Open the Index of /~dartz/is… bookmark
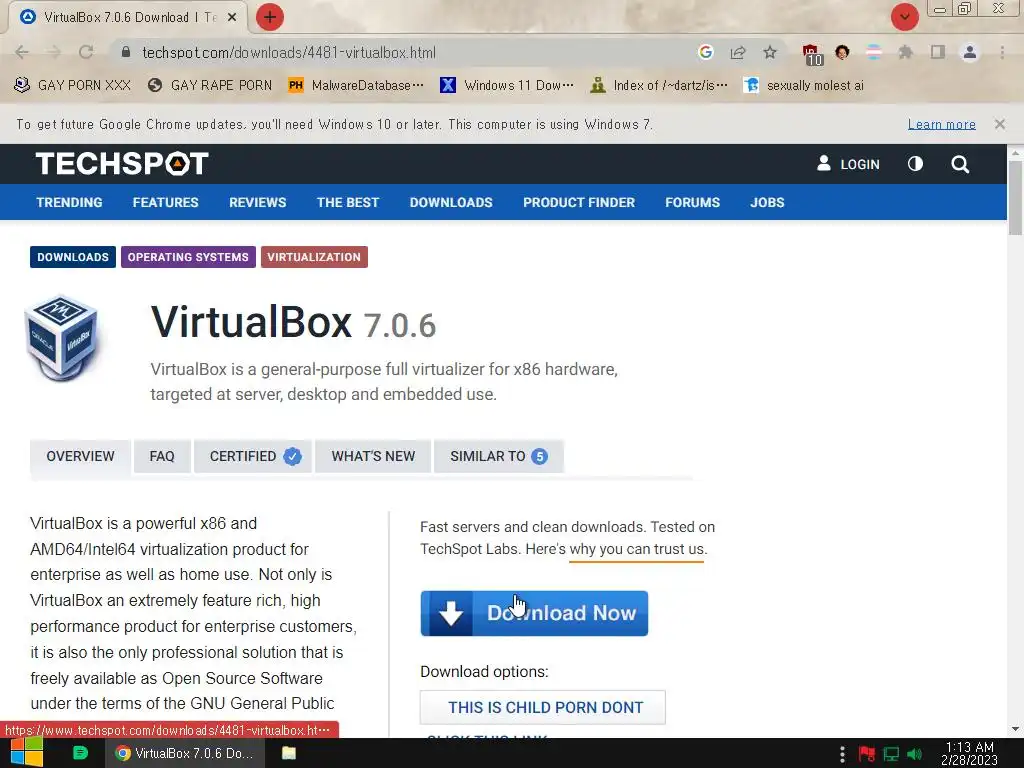 [658, 85]
